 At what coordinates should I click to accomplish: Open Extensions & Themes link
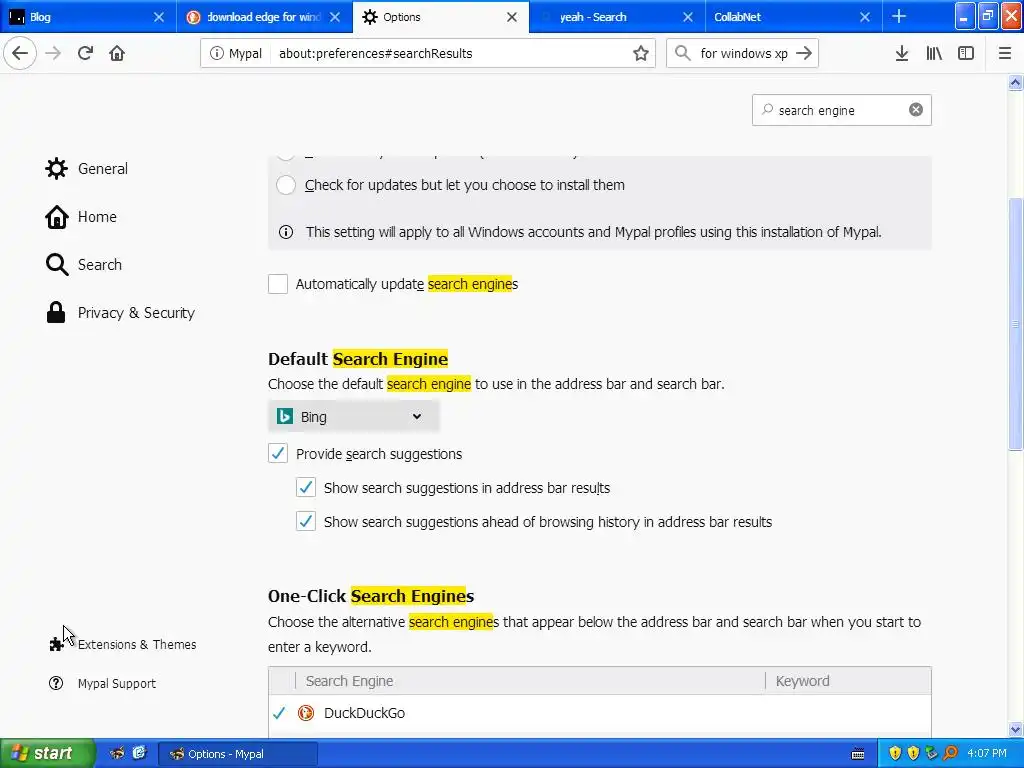point(123,645)
